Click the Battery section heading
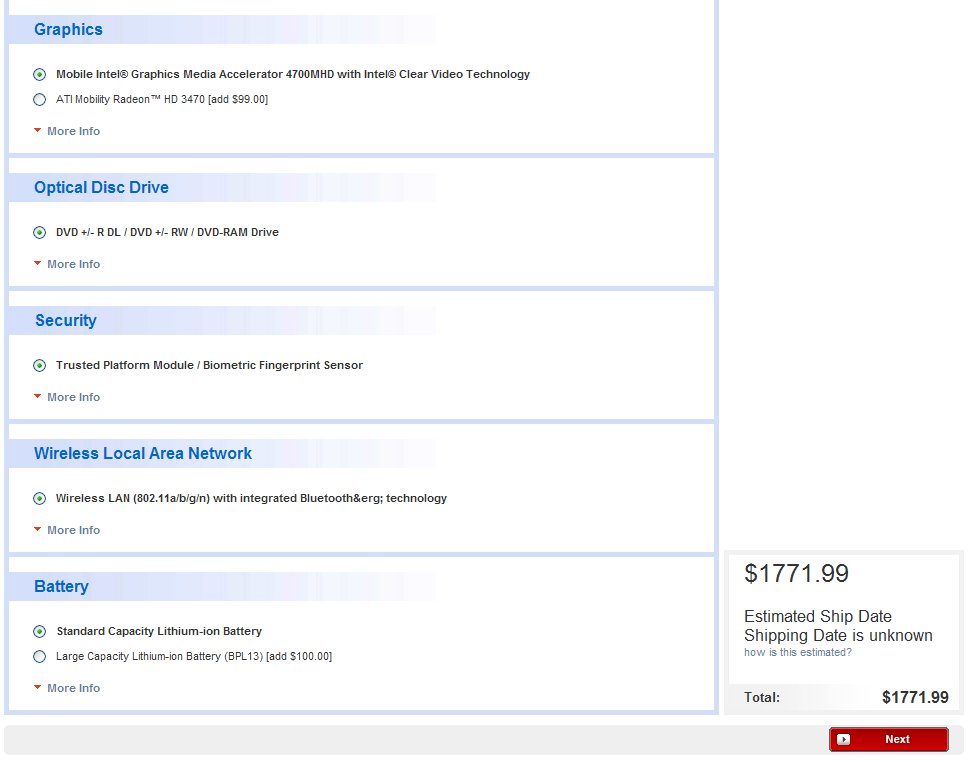This screenshot has width=974, height=762. [x=61, y=586]
